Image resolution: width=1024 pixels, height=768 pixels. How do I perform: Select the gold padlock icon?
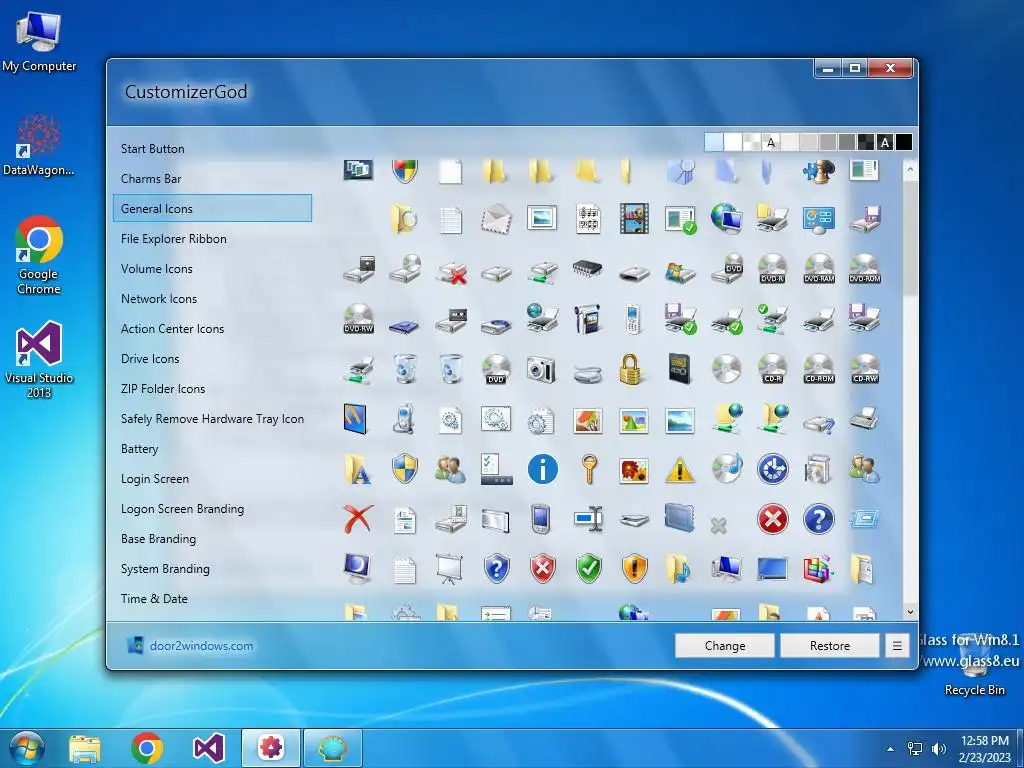pos(632,370)
